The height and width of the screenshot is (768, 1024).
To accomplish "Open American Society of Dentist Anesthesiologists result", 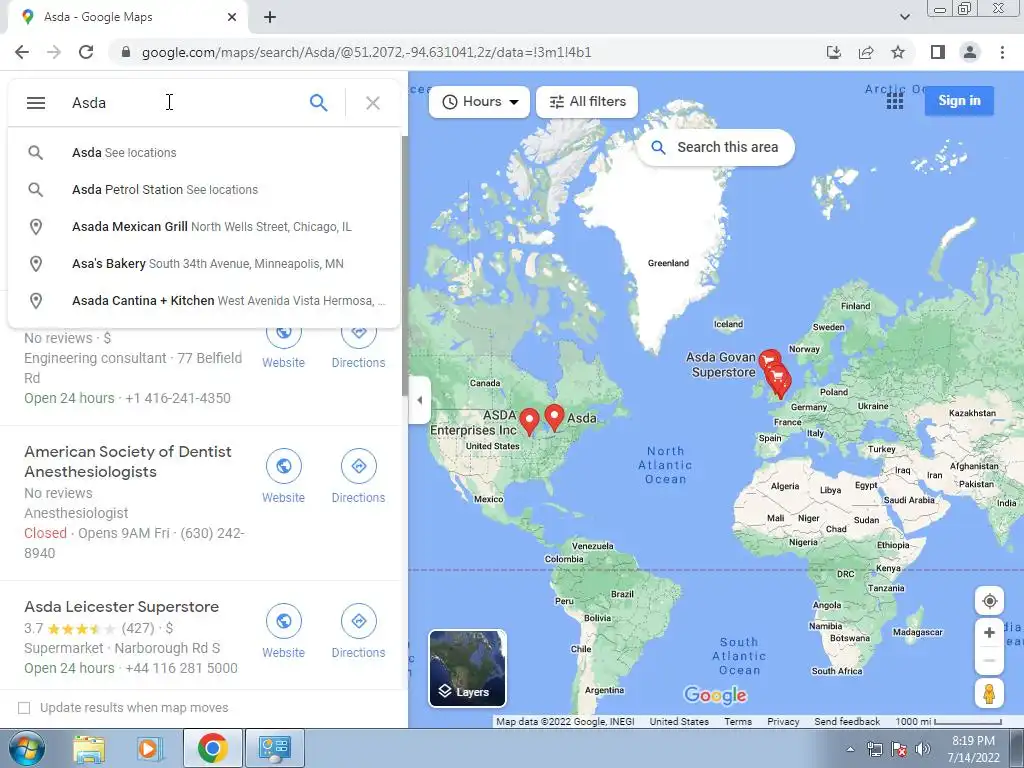I will [x=128, y=462].
